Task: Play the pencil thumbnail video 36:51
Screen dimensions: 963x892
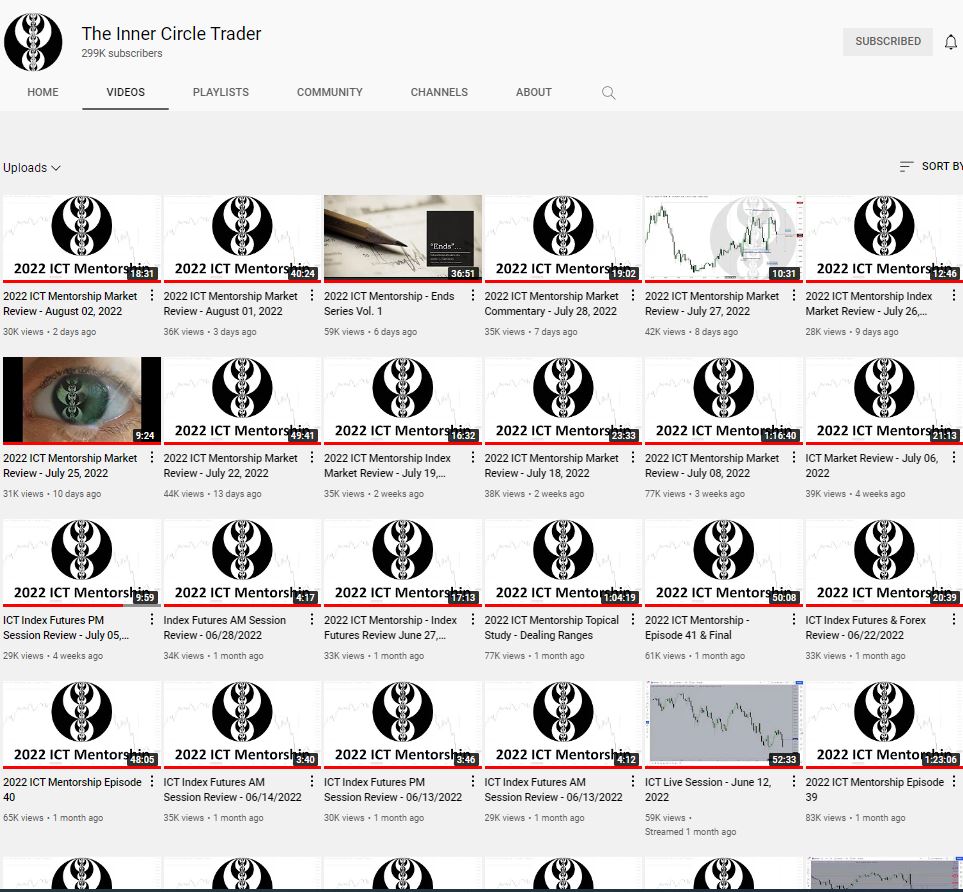Action: [x=402, y=239]
